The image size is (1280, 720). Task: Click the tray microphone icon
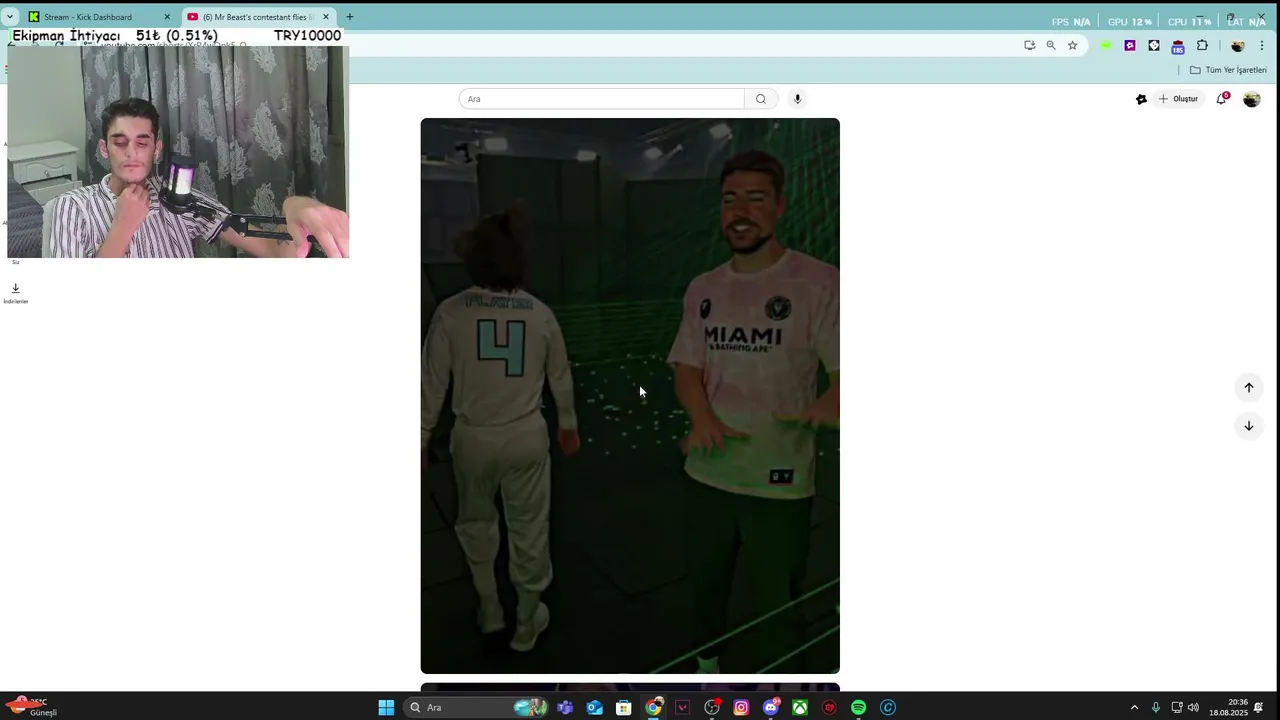(x=1156, y=708)
